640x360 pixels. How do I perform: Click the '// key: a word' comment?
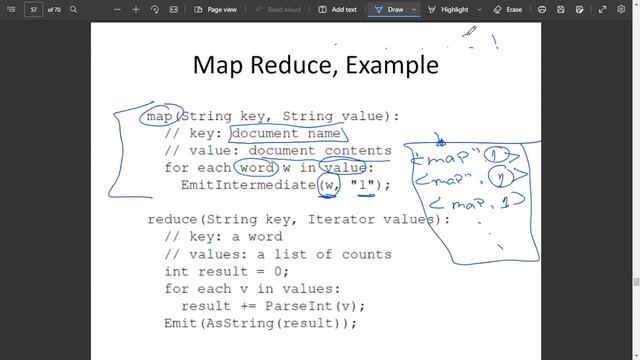[x=223, y=237]
